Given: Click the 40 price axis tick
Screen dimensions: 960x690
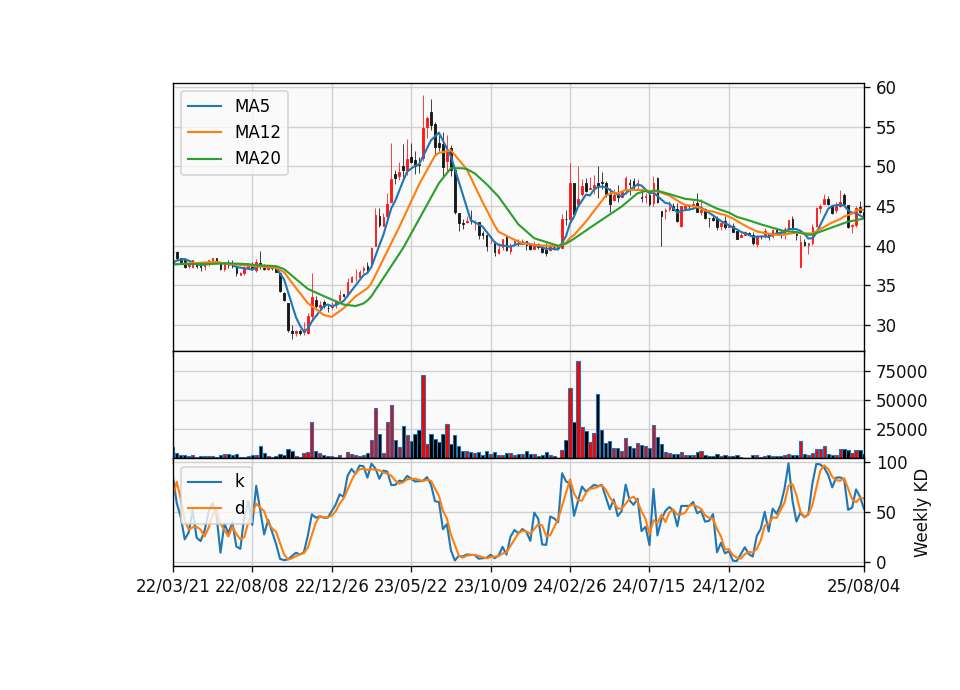Looking at the screenshot, I should click(886, 247).
